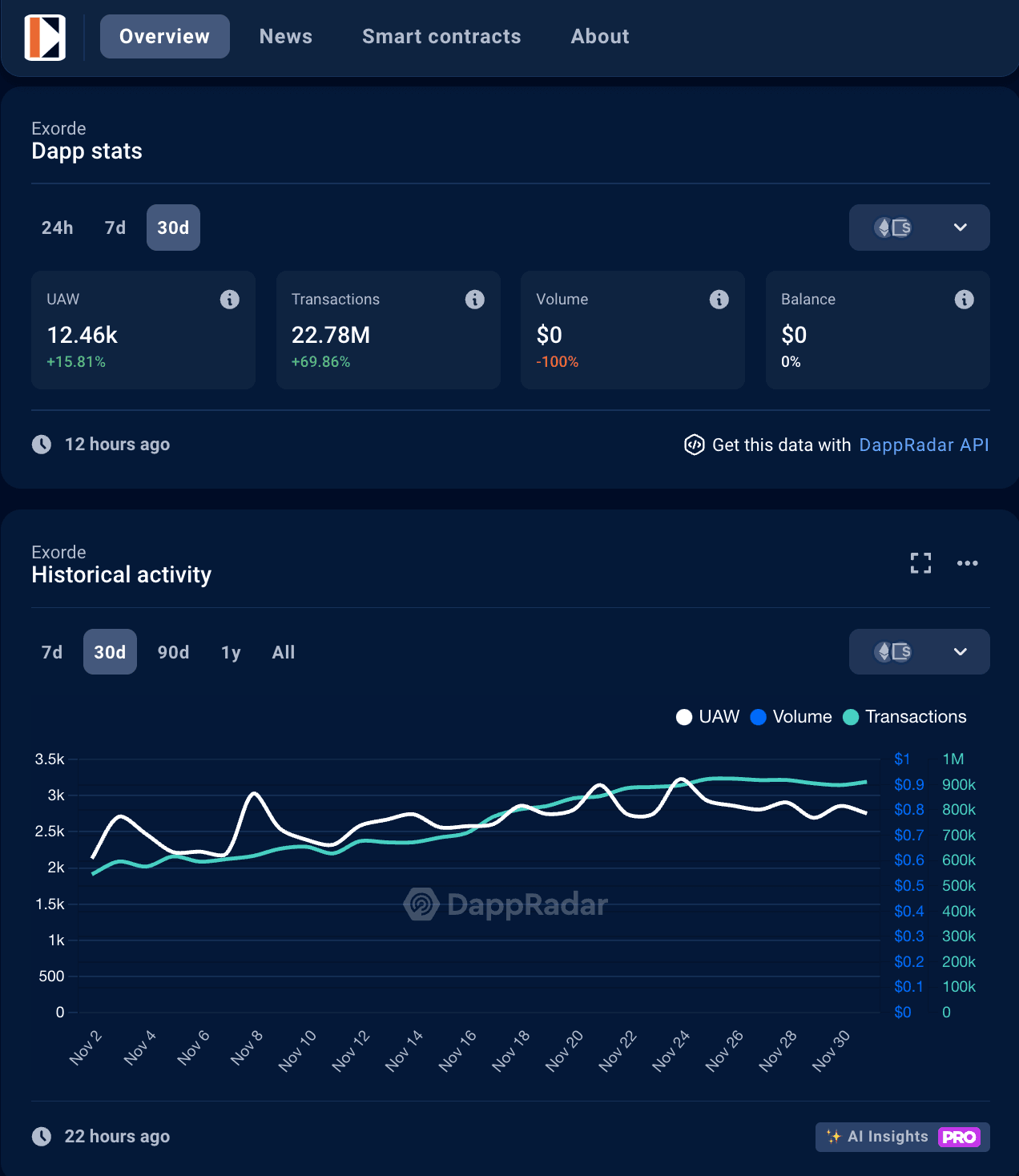The image size is (1019, 1176).
Task: Switch to the Smart contracts tab
Action: click(x=441, y=37)
